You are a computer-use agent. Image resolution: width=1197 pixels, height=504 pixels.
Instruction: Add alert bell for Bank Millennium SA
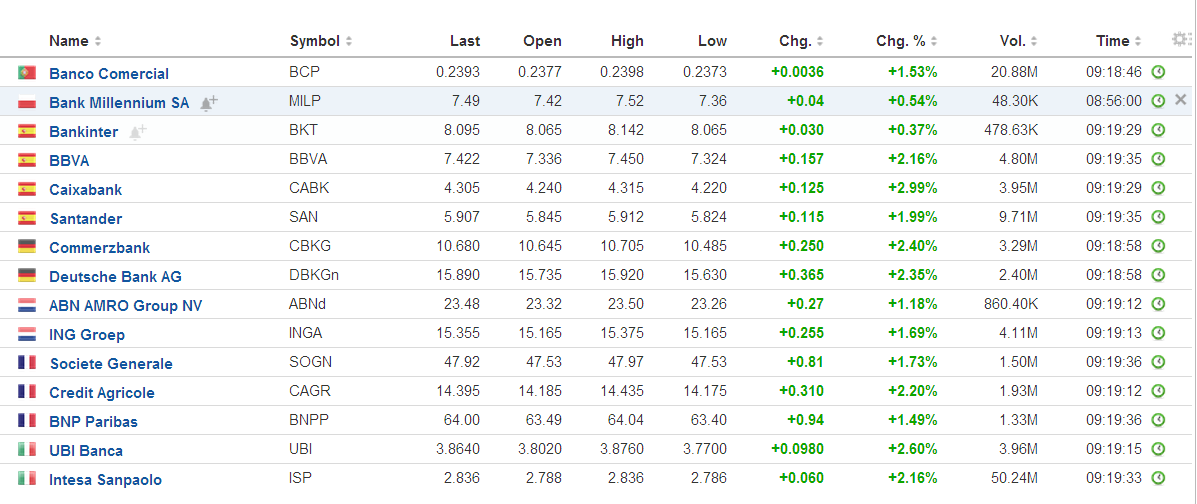click(x=208, y=103)
